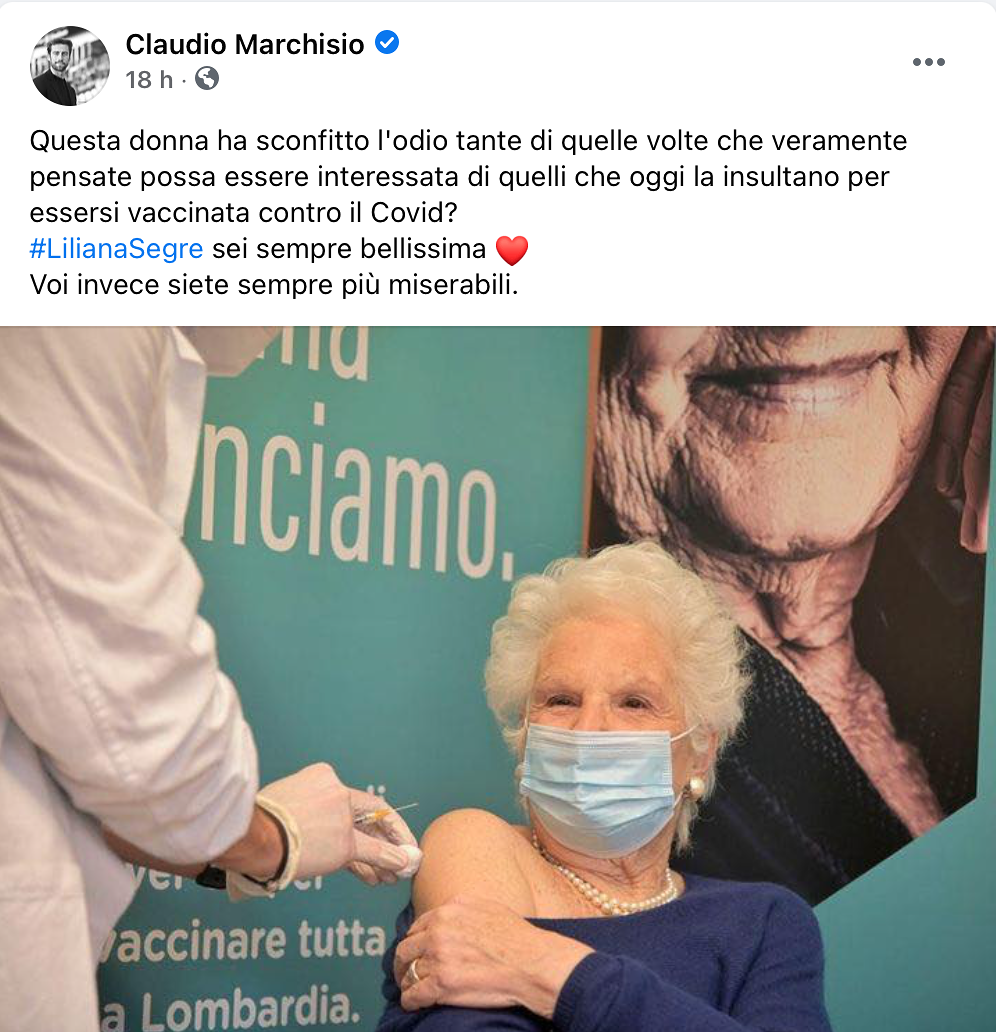The height and width of the screenshot is (1032, 996).
Task: Click the 18 h post timestamp
Action: [x=149, y=80]
